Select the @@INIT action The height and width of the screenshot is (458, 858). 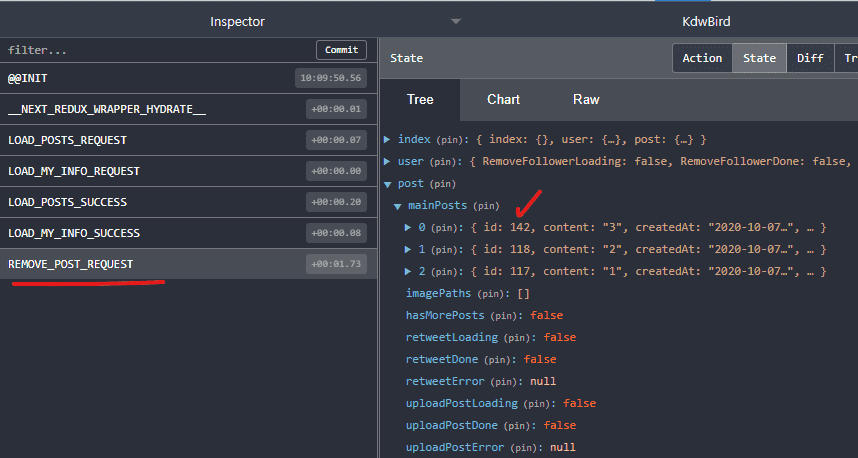(150, 78)
